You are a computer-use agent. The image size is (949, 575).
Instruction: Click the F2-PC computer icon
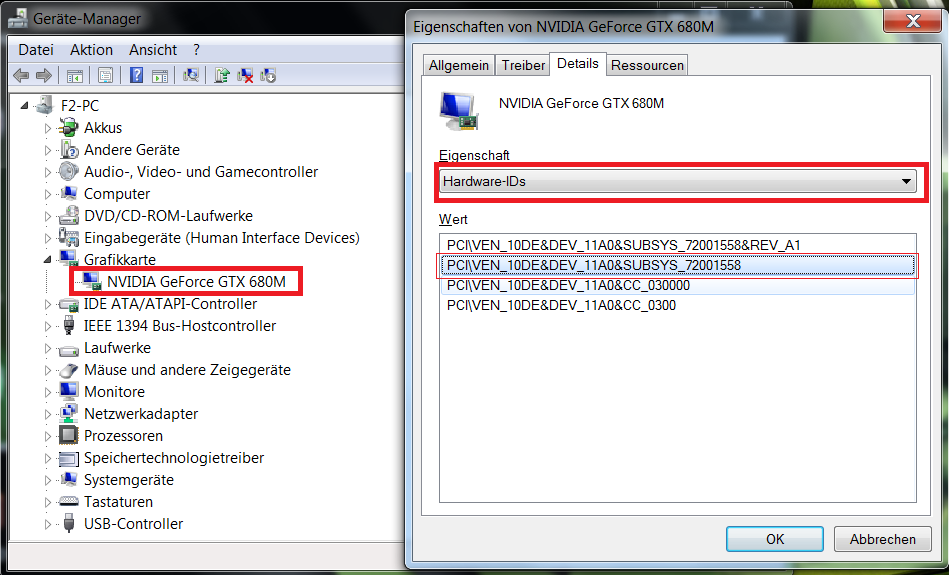pos(45,105)
